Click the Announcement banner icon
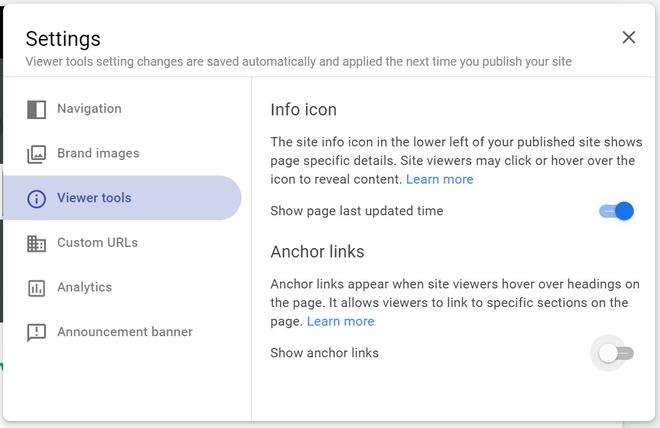 (x=37, y=332)
